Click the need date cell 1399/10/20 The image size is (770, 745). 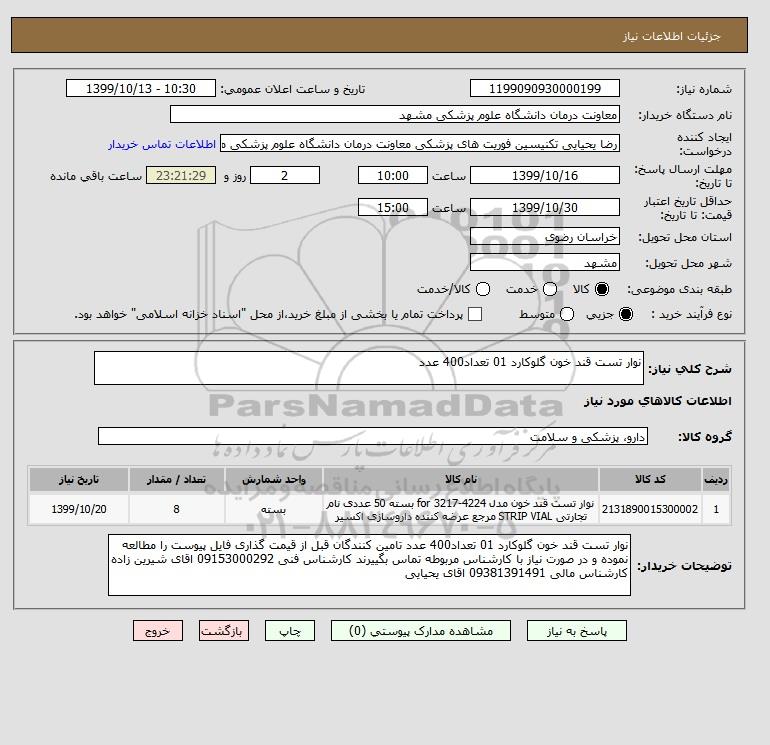point(79,509)
